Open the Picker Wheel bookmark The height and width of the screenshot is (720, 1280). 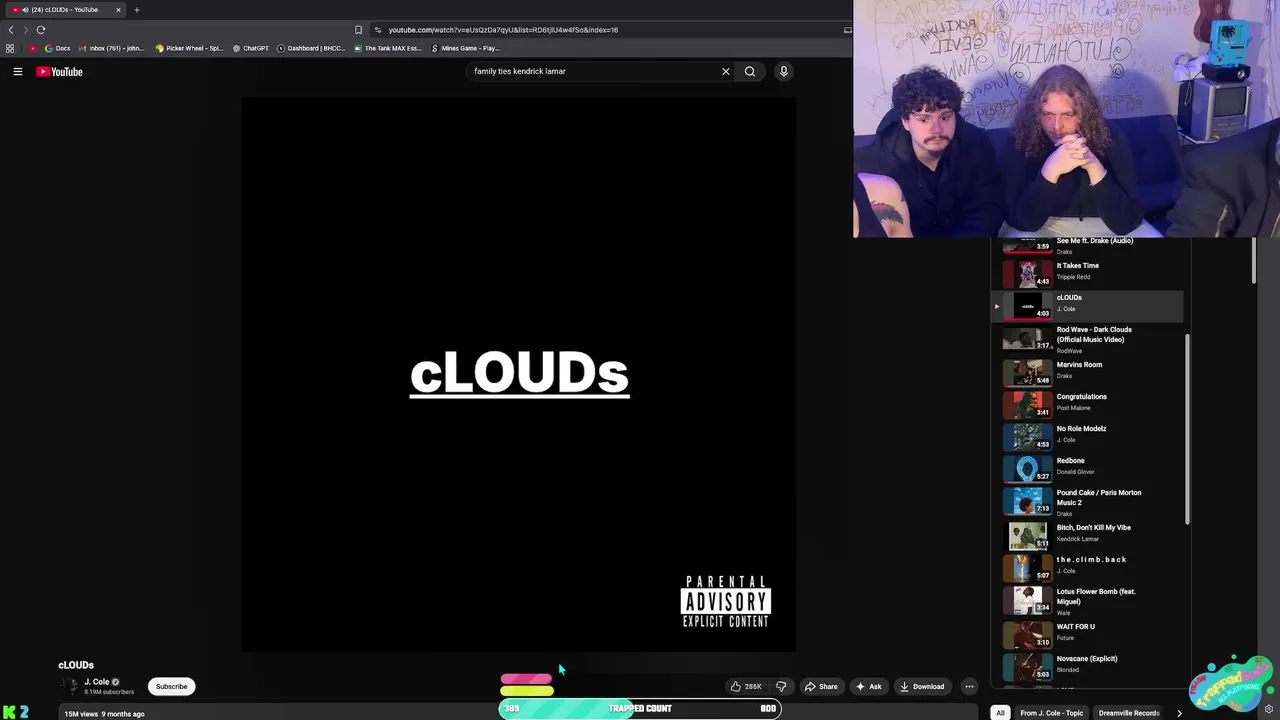pyautogui.click(x=189, y=48)
